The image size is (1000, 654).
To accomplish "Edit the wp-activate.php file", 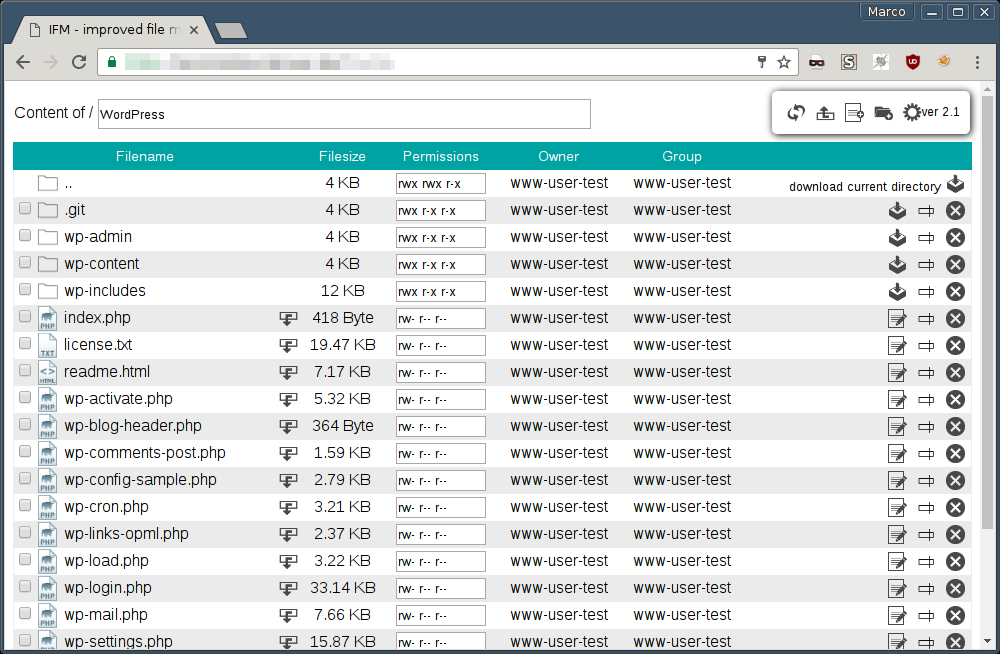I will (897, 399).
